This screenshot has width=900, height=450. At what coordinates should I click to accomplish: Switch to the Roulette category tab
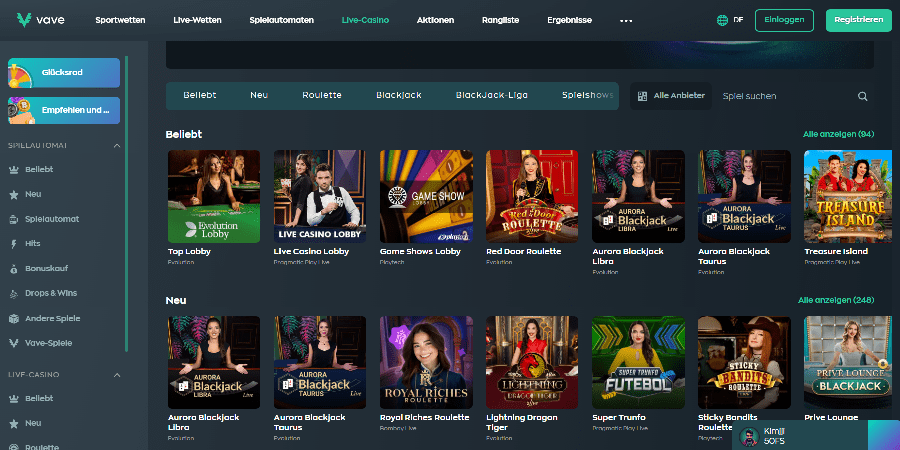(x=321, y=96)
